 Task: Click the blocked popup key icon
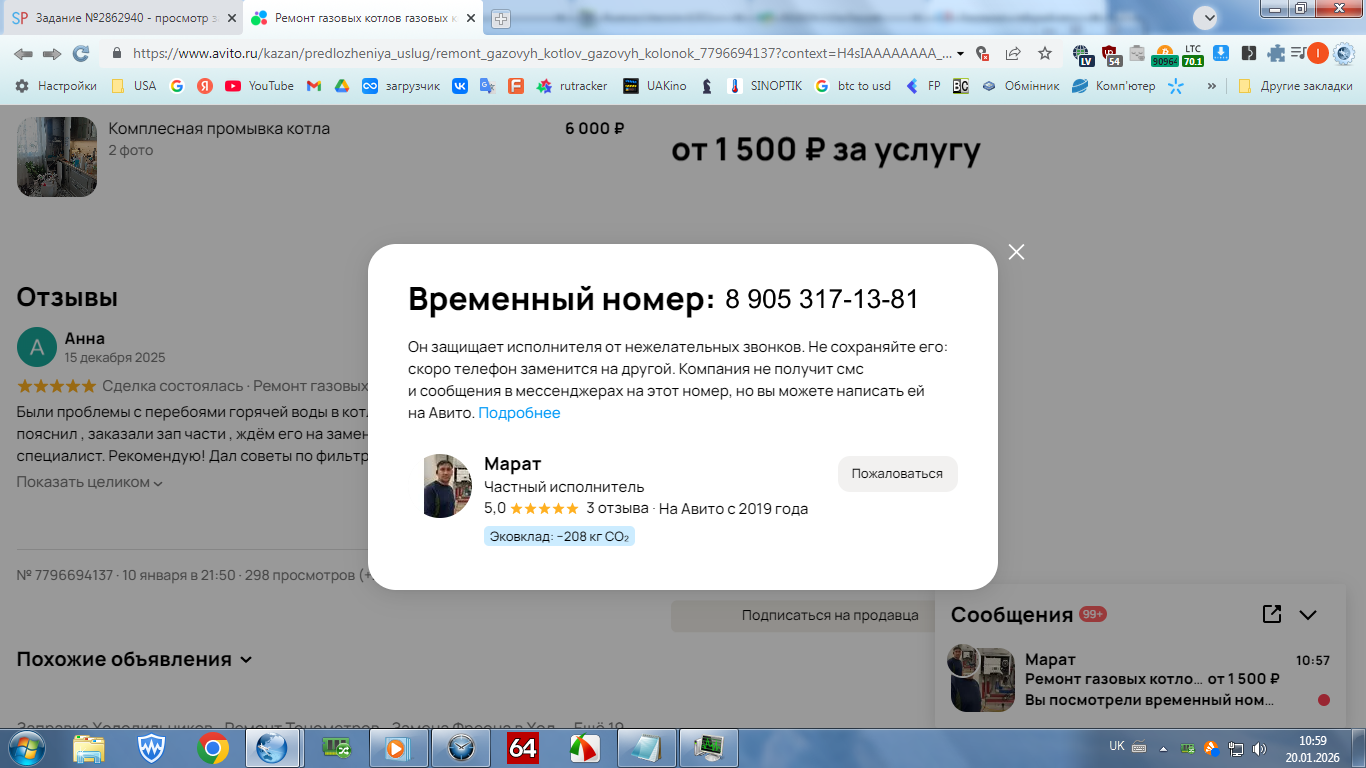983,54
